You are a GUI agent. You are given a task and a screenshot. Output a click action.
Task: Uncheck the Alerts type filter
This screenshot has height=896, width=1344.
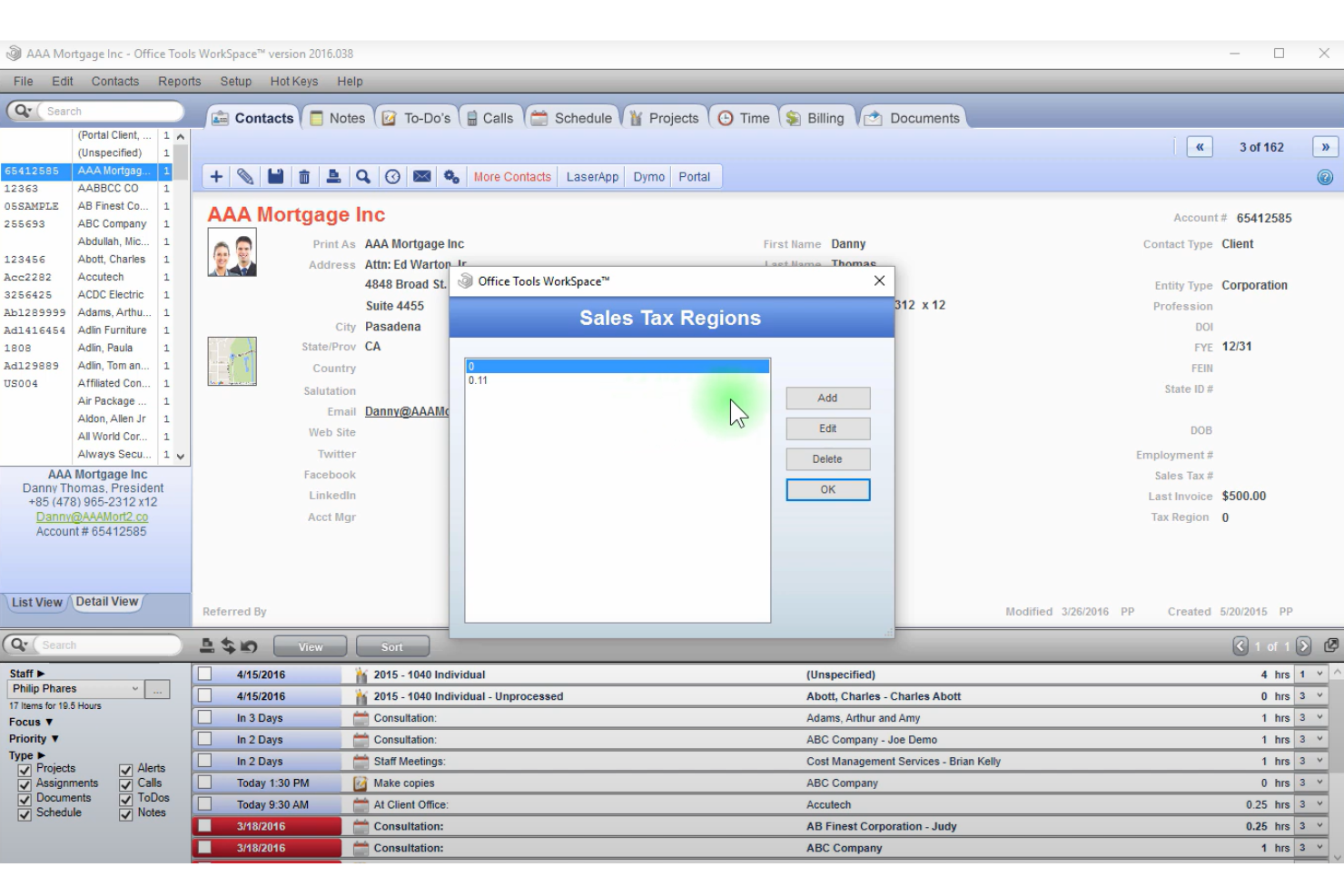click(126, 770)
